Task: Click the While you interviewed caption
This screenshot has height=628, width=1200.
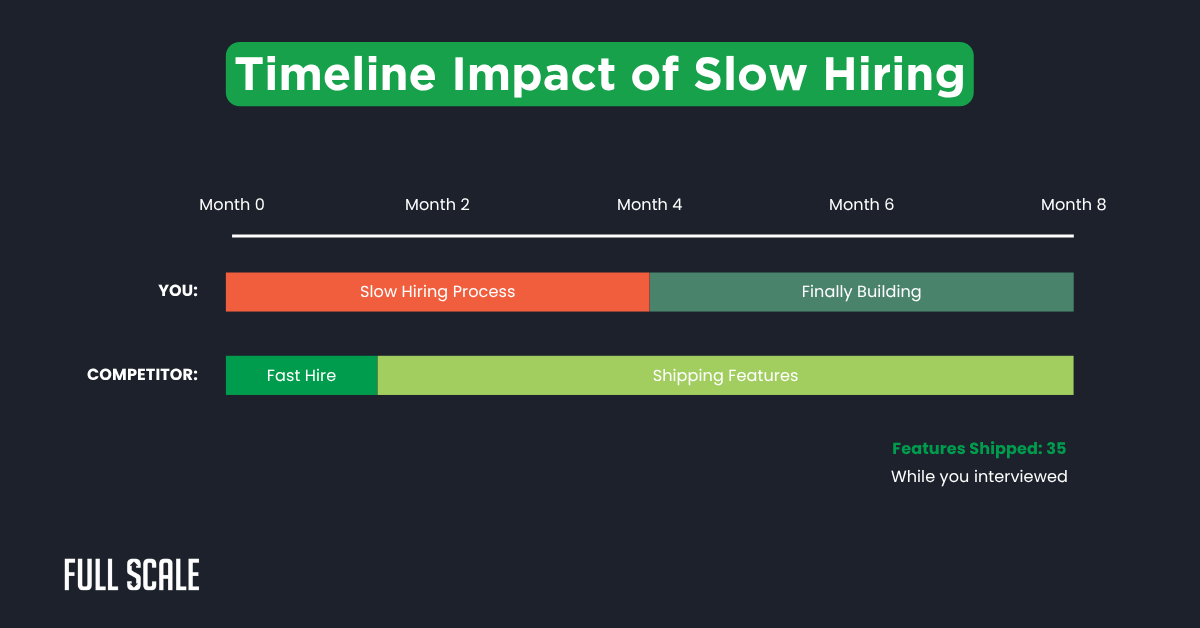Action: point(979,476)
